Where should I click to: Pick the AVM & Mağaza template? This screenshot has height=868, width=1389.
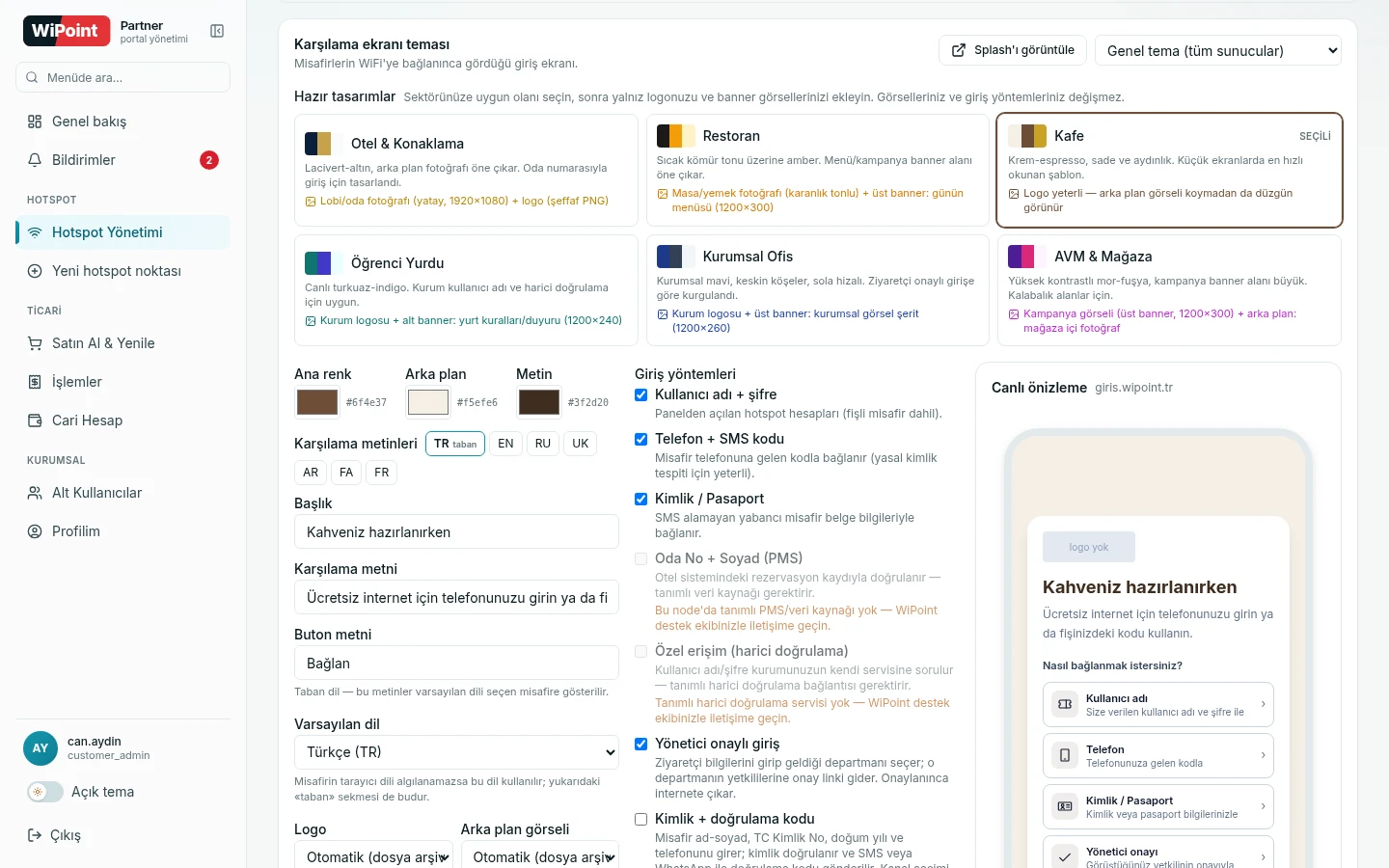(1169, 290)
